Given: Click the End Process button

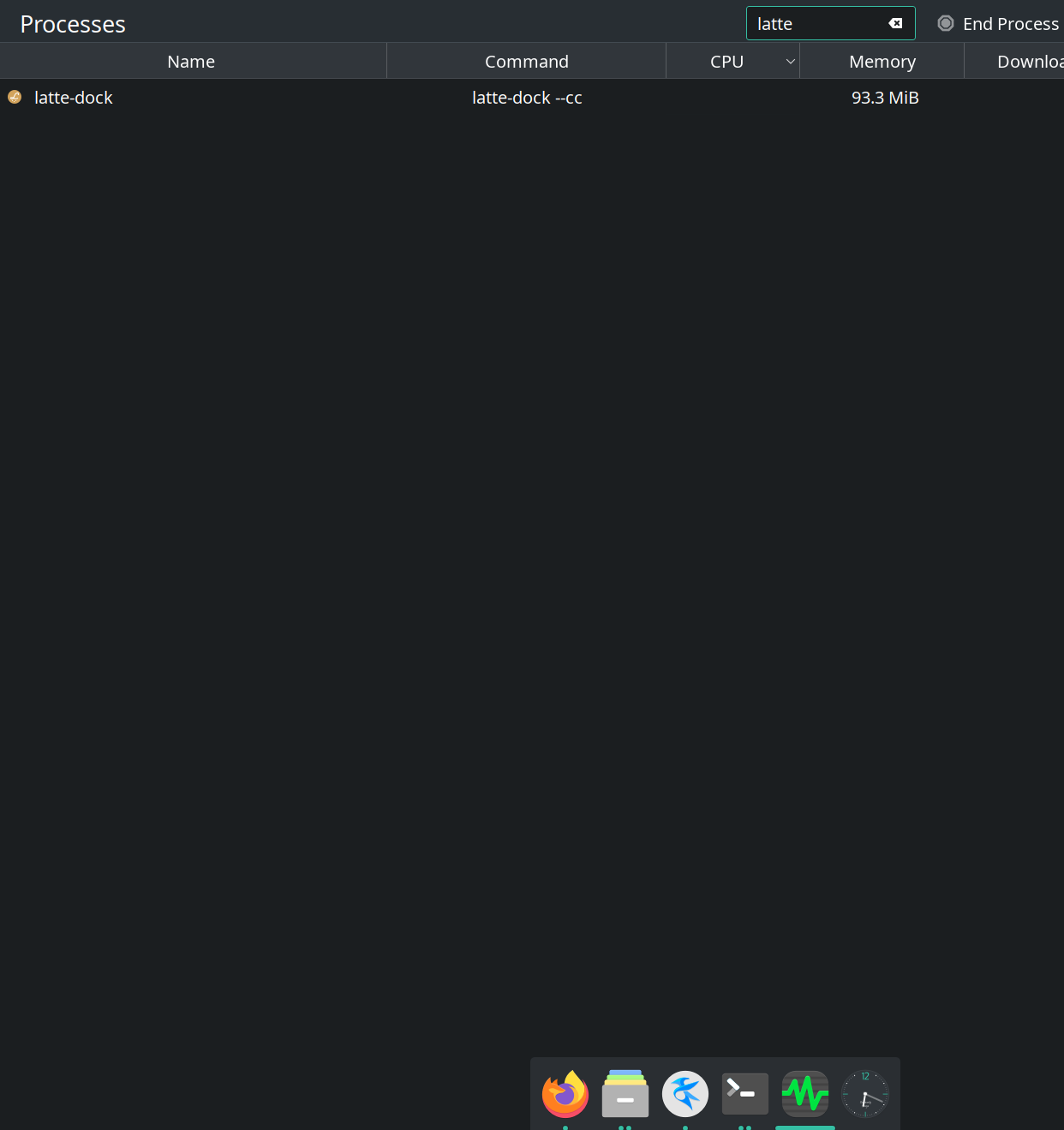Looking at the screenshot, I should tap(999, 24).
